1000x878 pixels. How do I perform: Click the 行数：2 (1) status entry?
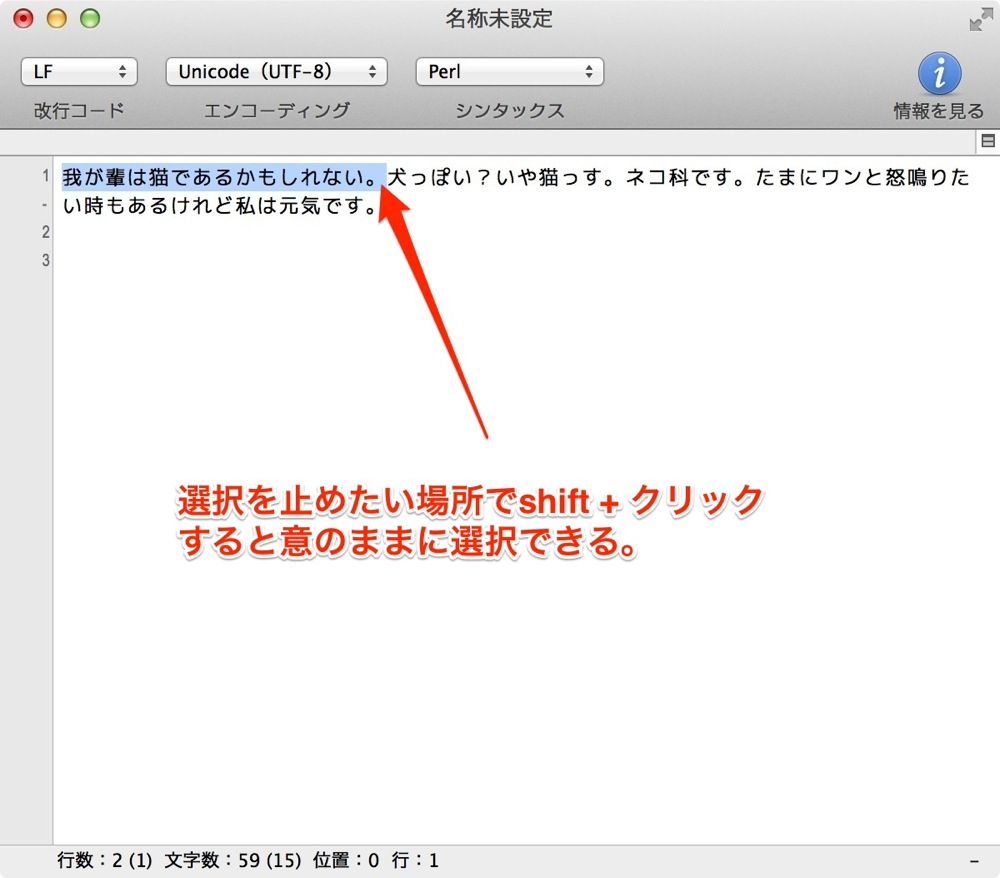(x=105, y=860)
